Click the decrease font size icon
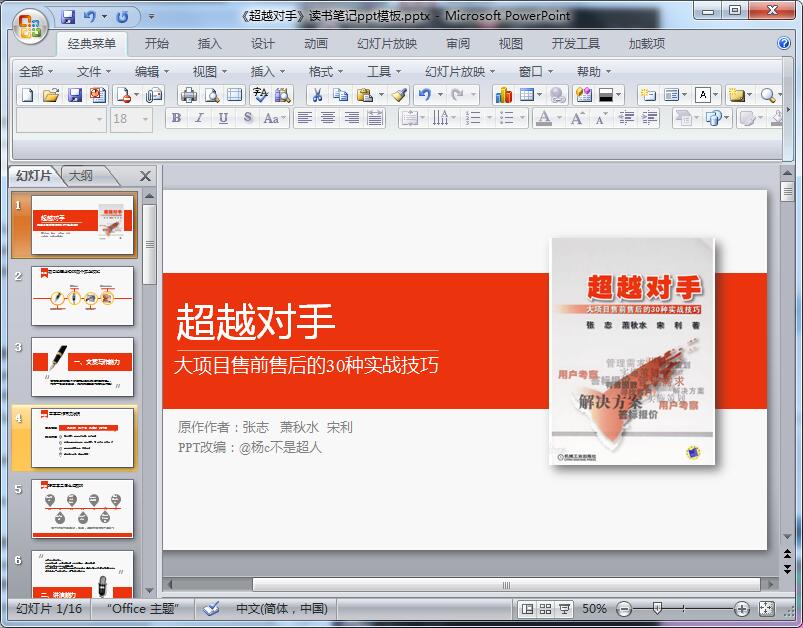This screenshot has width=803, height=628. 601,118
